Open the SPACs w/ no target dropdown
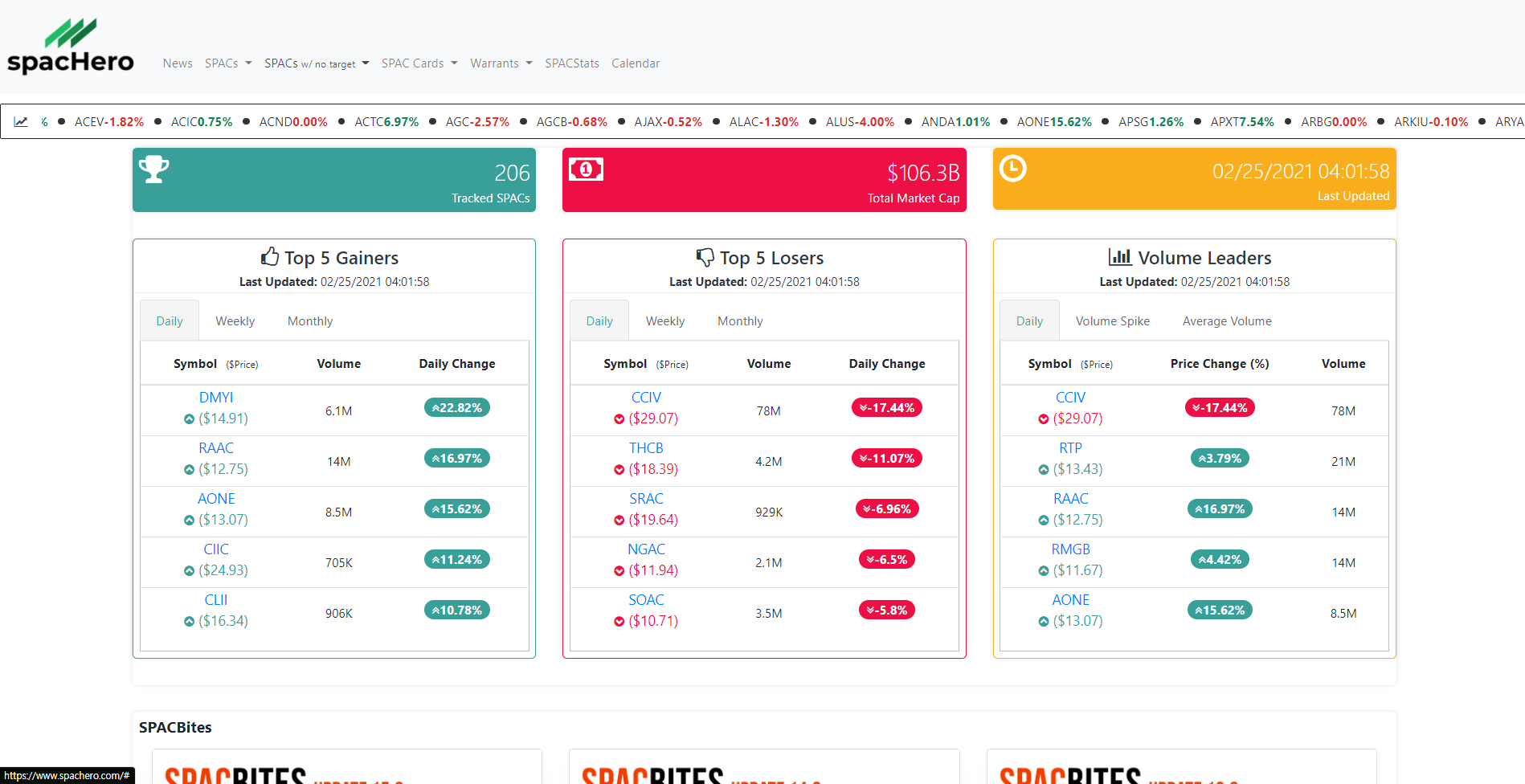 pos(317,63)
